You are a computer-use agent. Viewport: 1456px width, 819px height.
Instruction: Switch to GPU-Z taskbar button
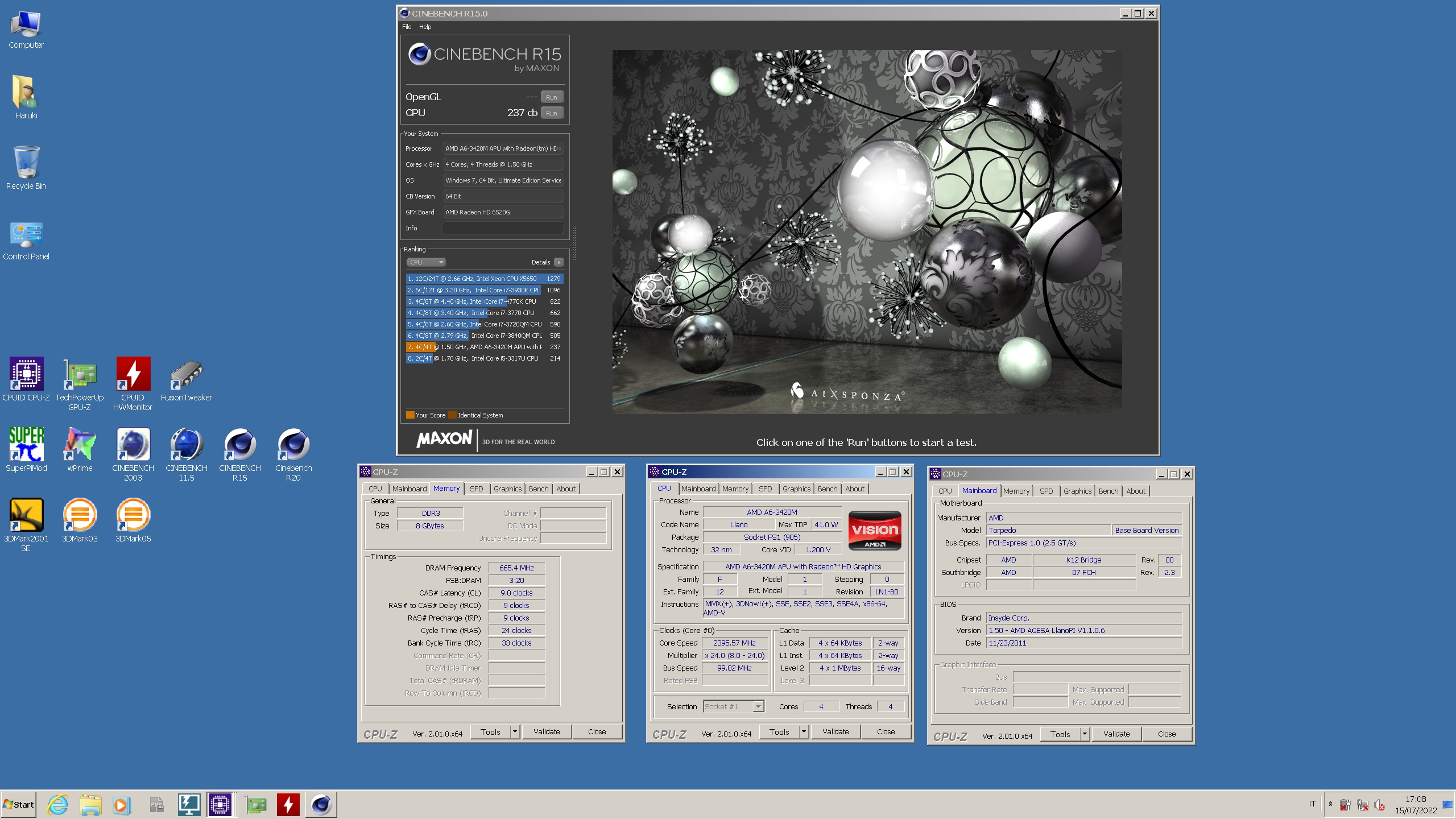click(256, 805)
